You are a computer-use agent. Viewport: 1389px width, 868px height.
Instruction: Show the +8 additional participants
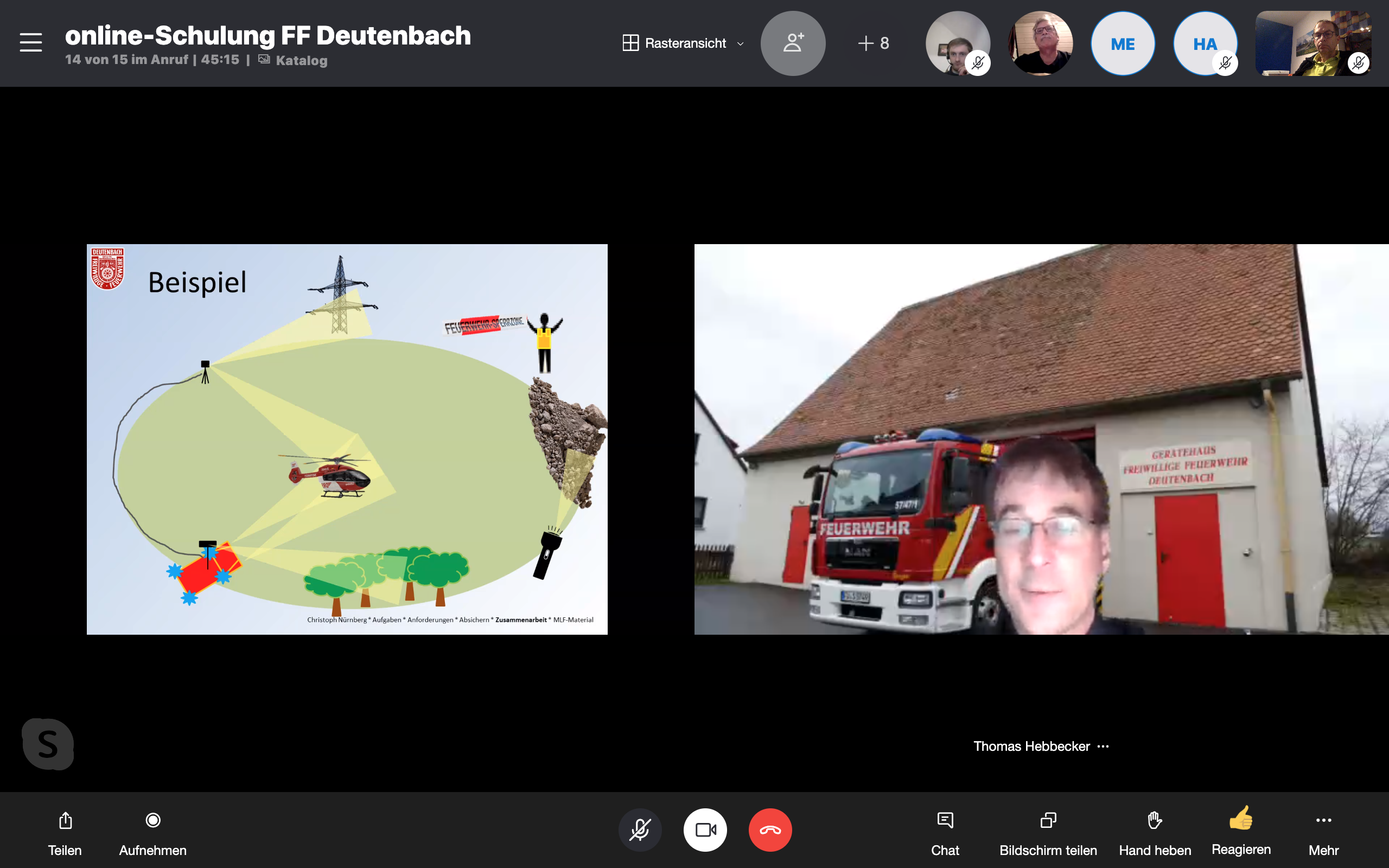point(874,43)
